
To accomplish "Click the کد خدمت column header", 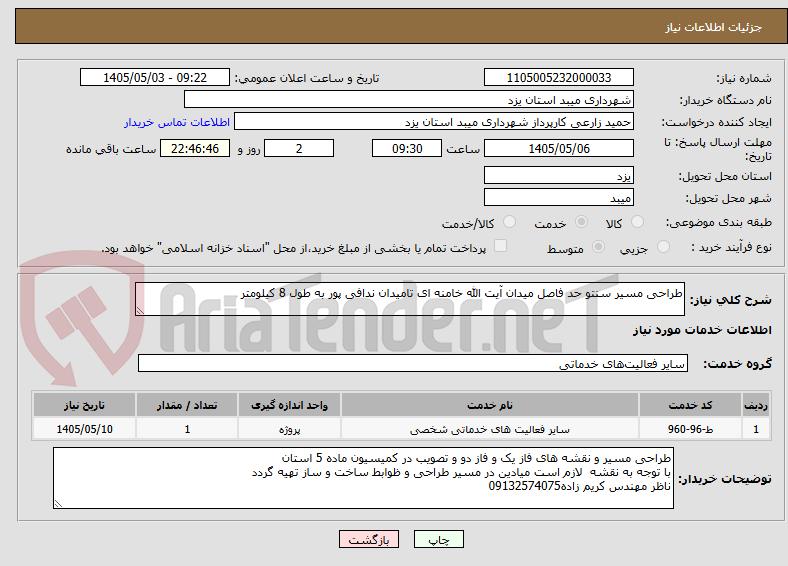I will (691, 405).
